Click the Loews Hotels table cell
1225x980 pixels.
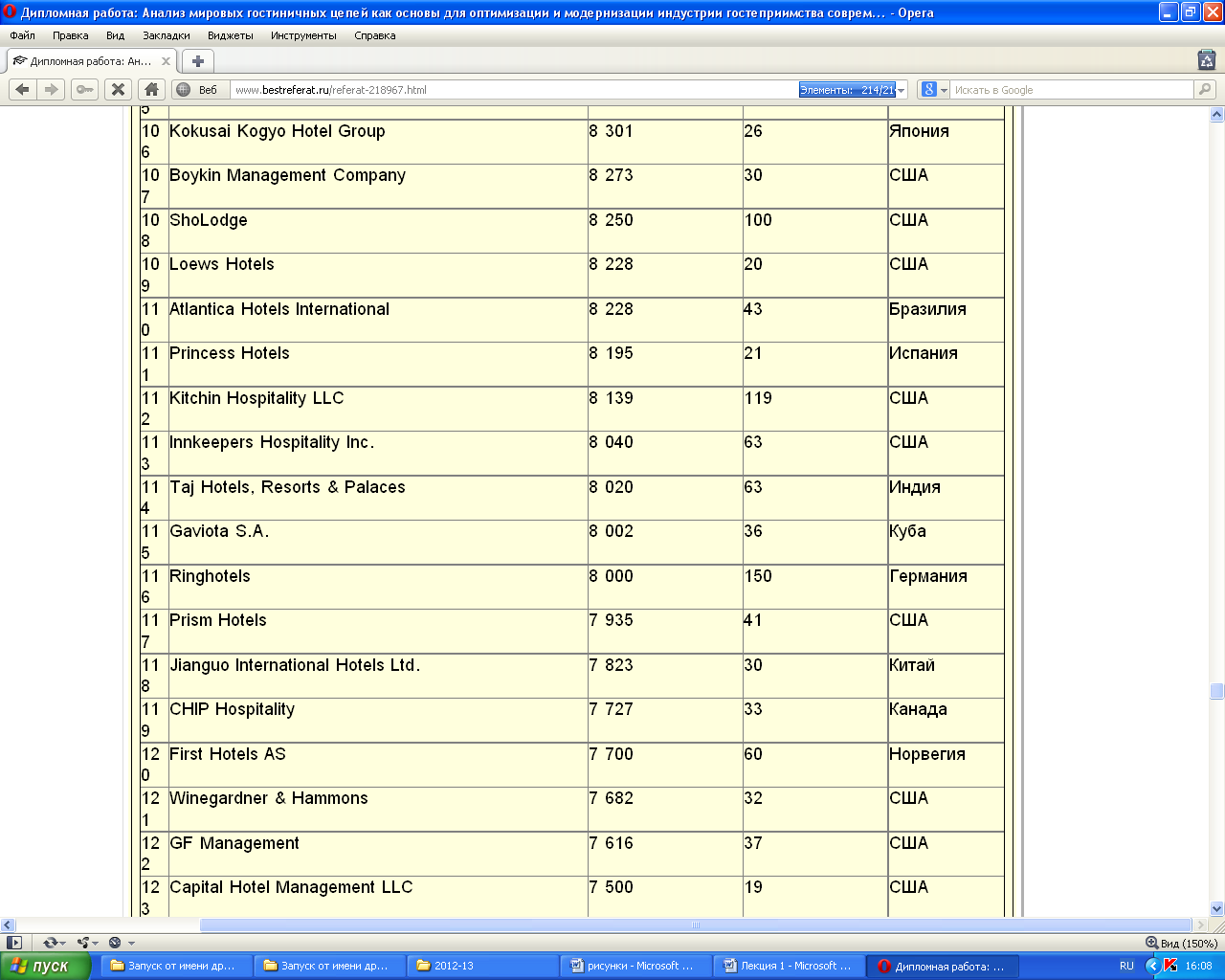pos(377,275)
